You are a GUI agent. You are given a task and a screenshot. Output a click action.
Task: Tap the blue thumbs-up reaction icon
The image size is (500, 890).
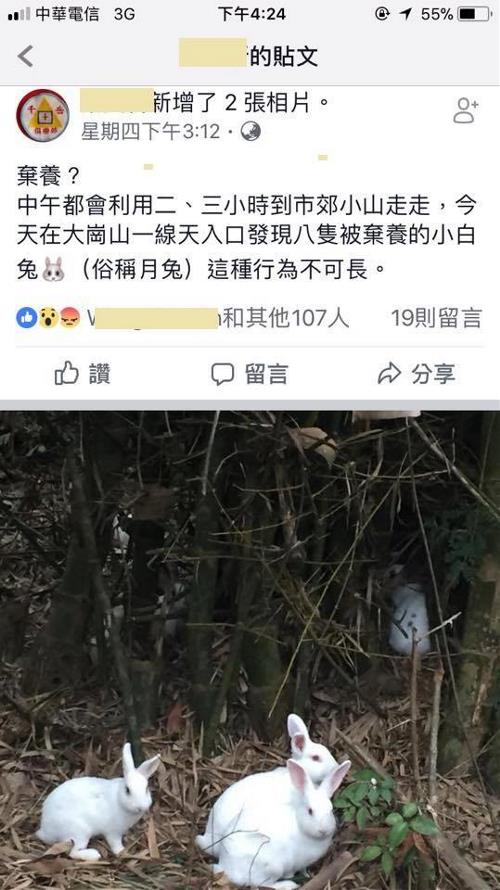[x=27, y=318]
